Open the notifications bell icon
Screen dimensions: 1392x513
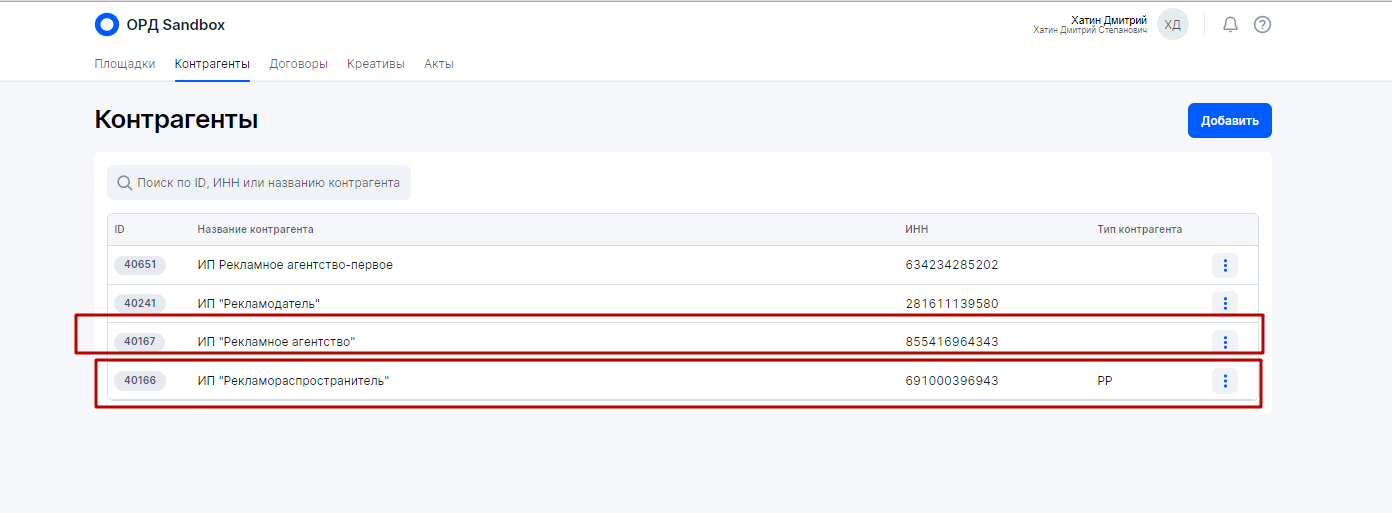pos(1230,25)
